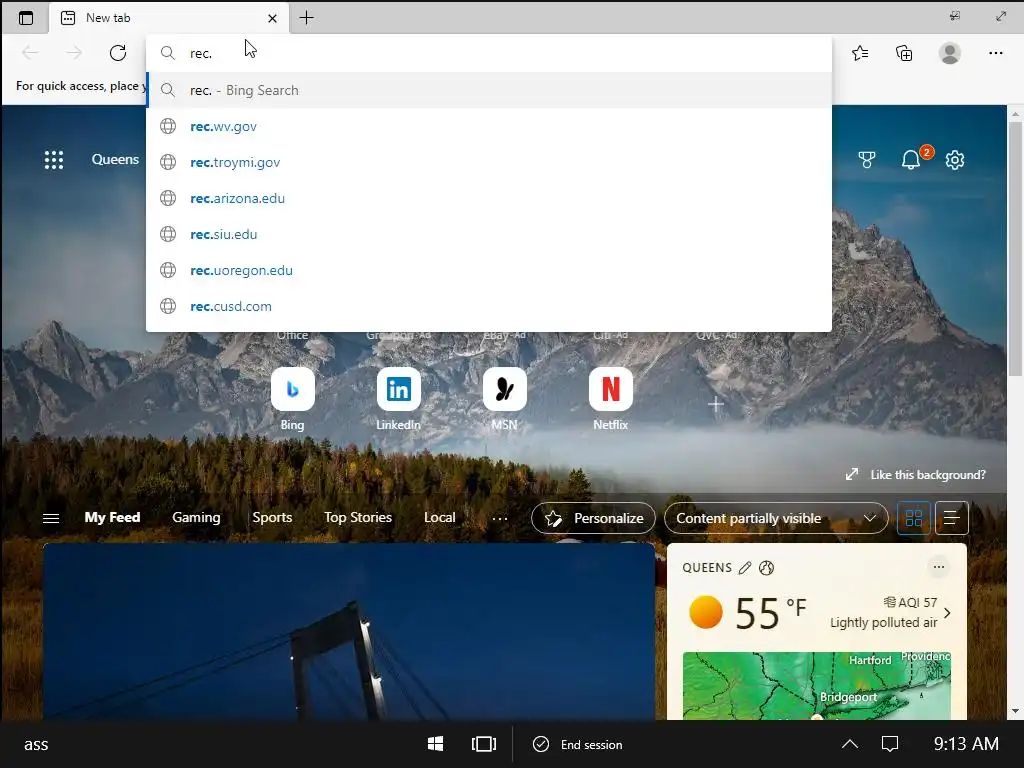Choose rec.uoregon.edu suggestion

click(x=488, y=270)
